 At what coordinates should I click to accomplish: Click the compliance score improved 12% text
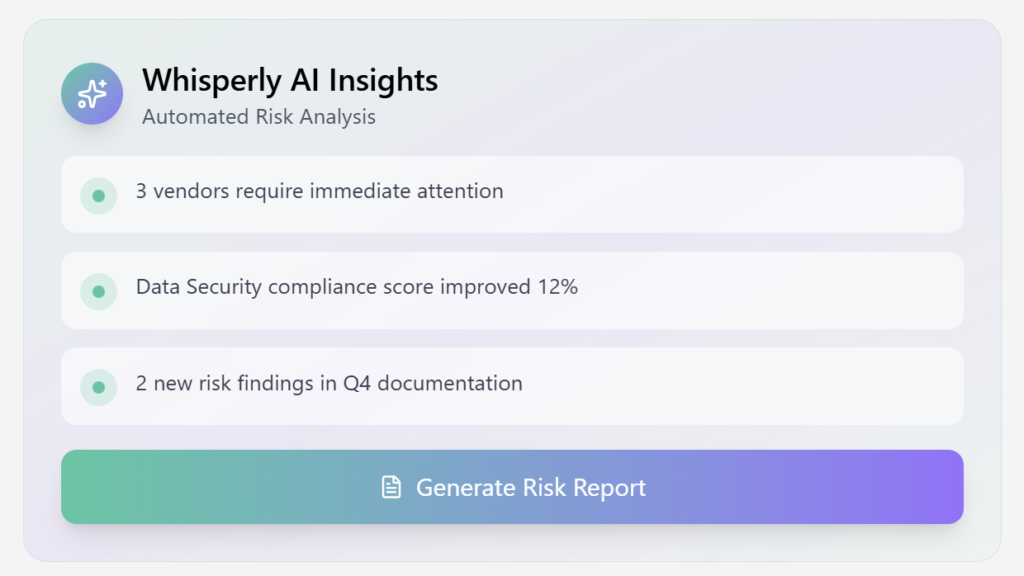[x=356, y=287]
